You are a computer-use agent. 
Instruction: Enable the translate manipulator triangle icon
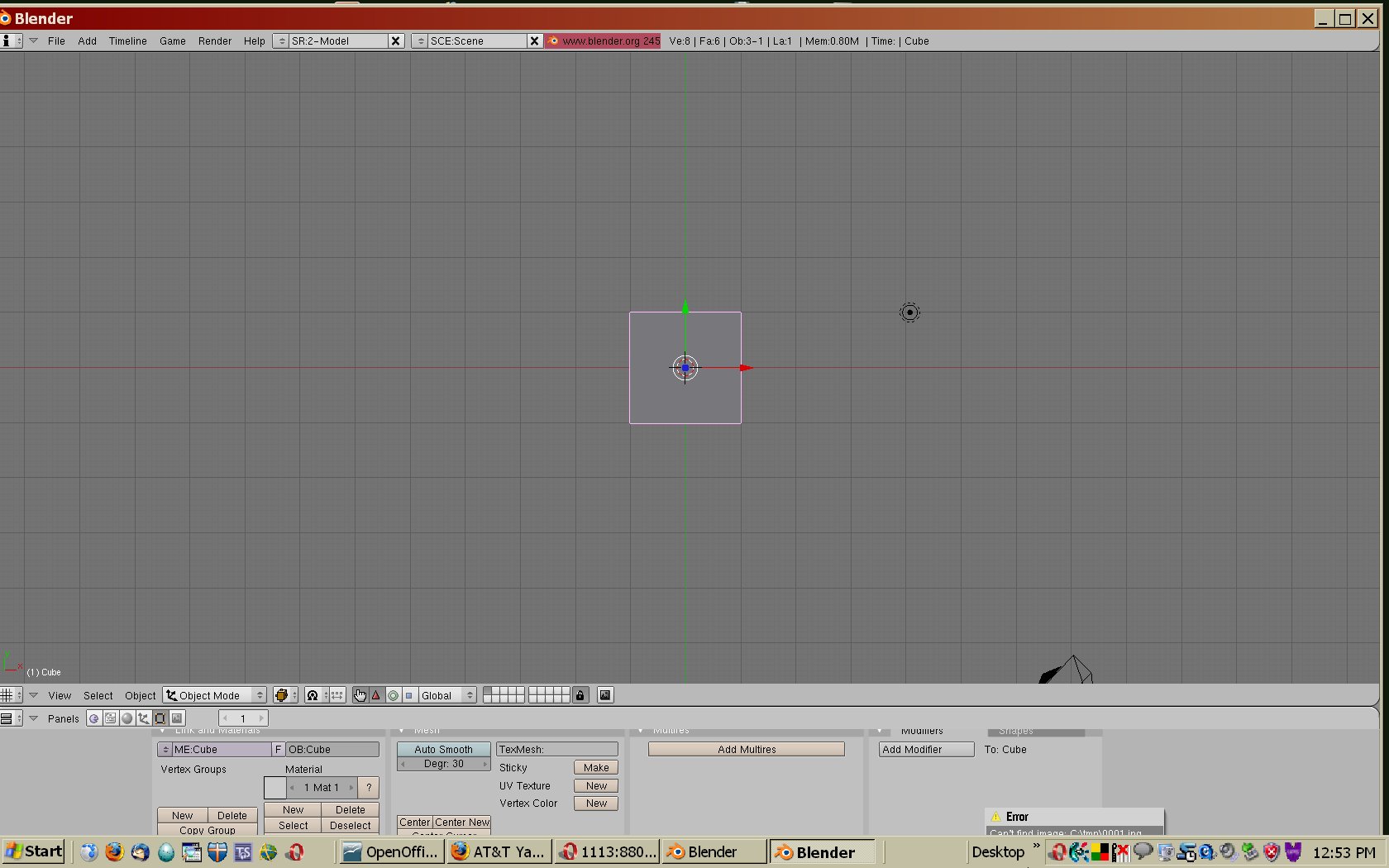[376, 695]
